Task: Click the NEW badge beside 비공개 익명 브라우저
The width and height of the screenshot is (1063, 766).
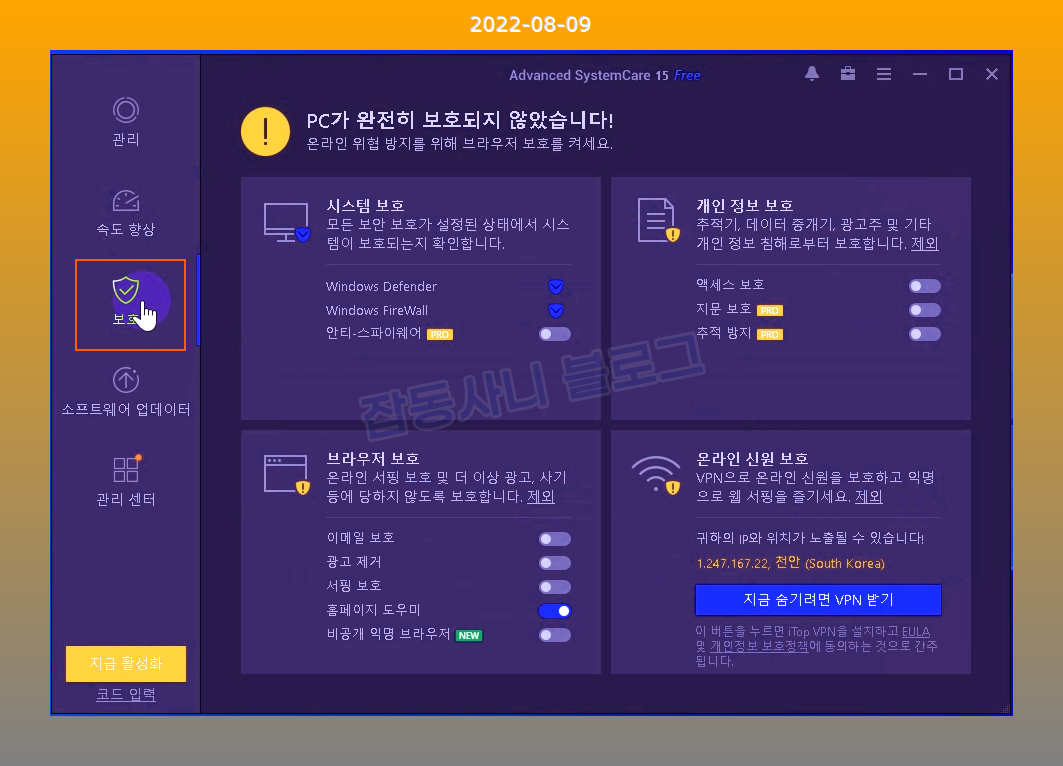Action: pyautogui.click(x=468, y=635)
